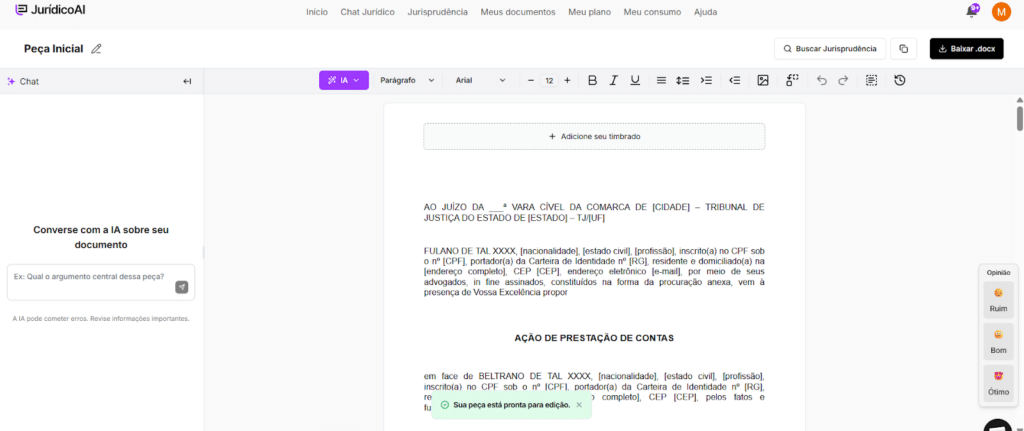Open support chat bubble bottom-right
This screenshot has width=1024, height=431.
click(x=997, y=425)
